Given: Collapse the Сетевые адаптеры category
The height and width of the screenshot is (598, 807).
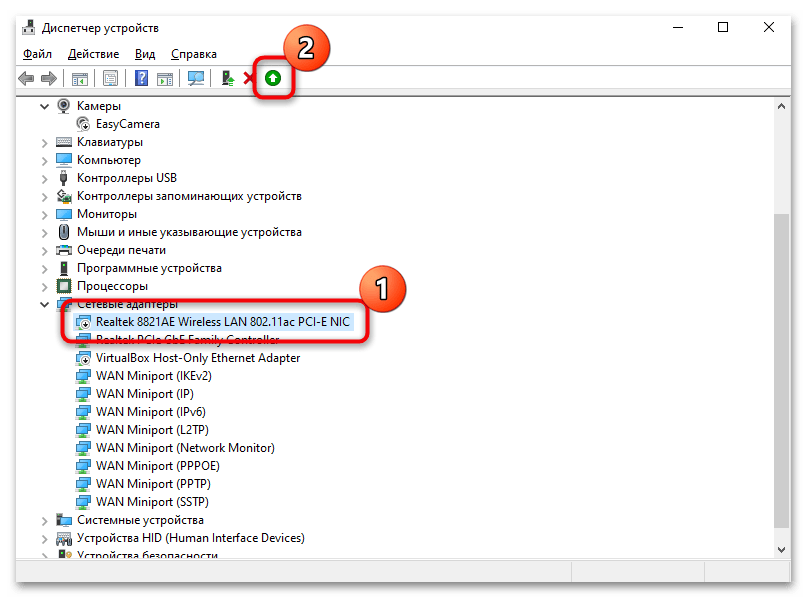Looking at the screenshot, I should pyautogui.click(x=44, y=304).
